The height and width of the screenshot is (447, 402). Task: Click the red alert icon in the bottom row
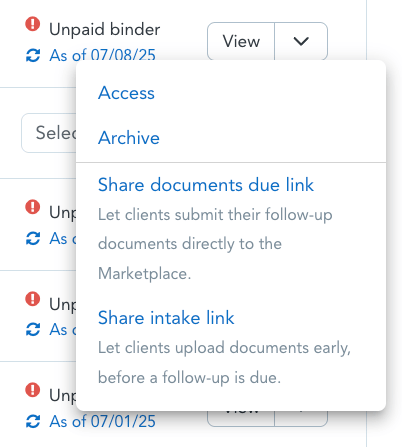tap(33, 390)
